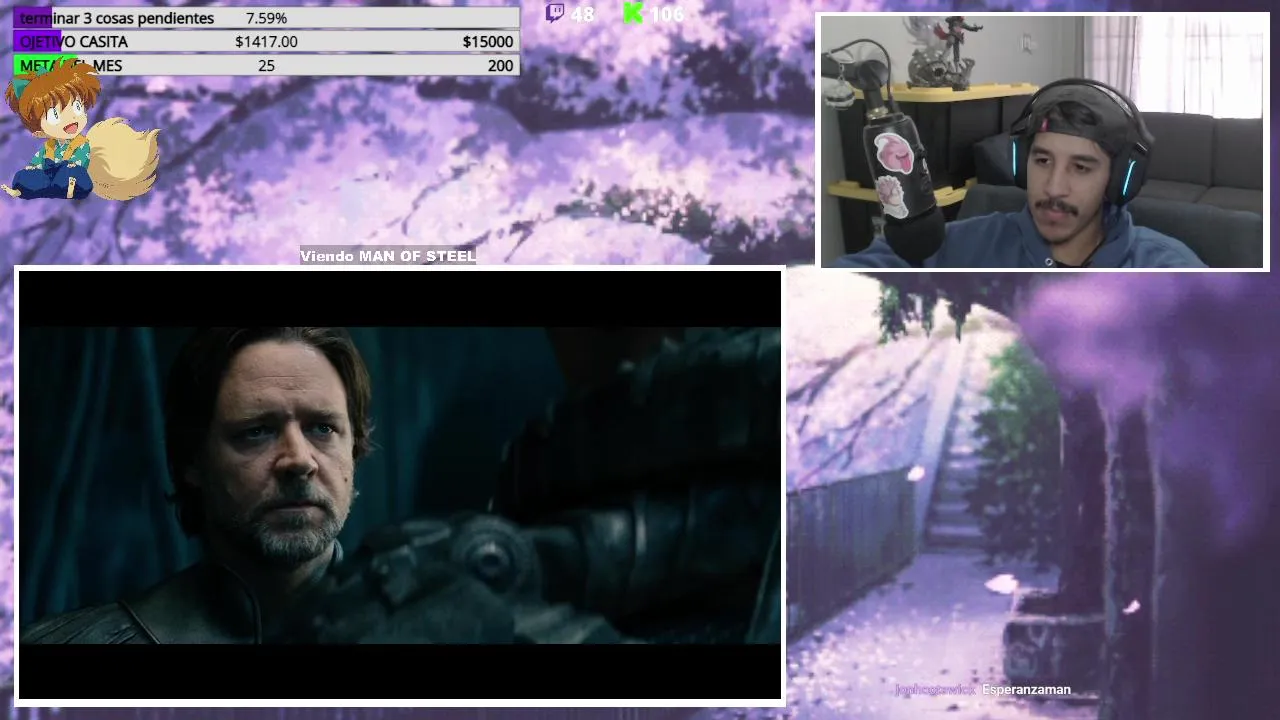
Task: Click the 7.59% value
Action: (x=266, y=18)
